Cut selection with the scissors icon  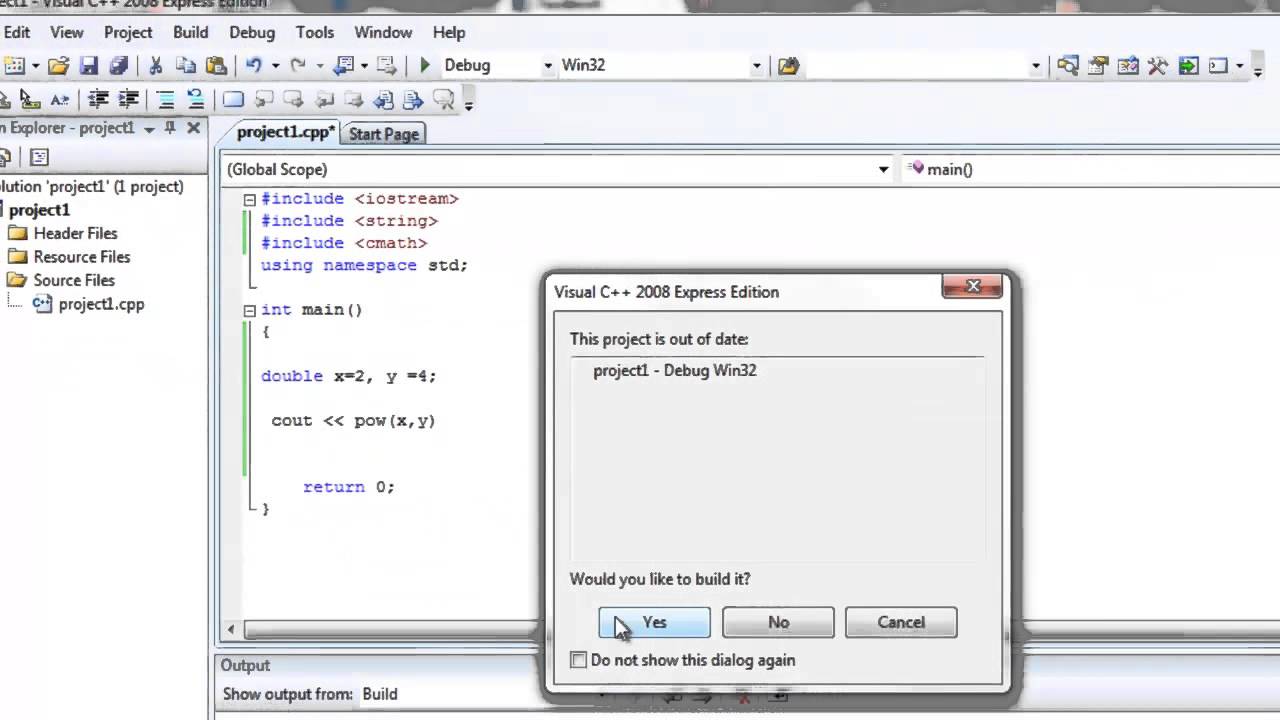point(156,66)
